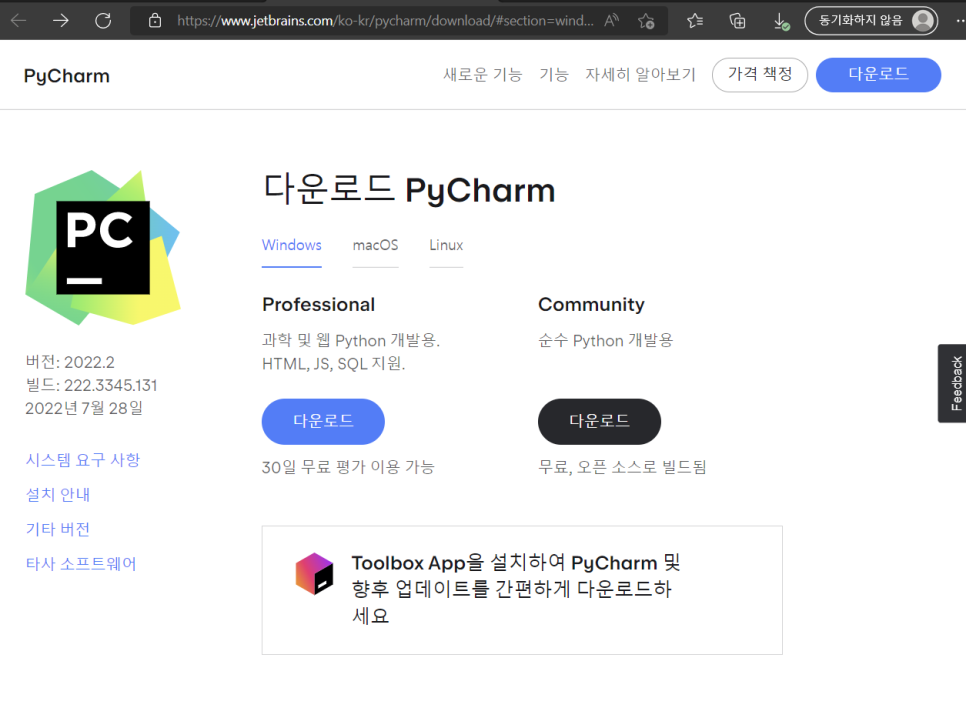
Task: Click the large PyCharm PC logo
Action: coord(102,247)
